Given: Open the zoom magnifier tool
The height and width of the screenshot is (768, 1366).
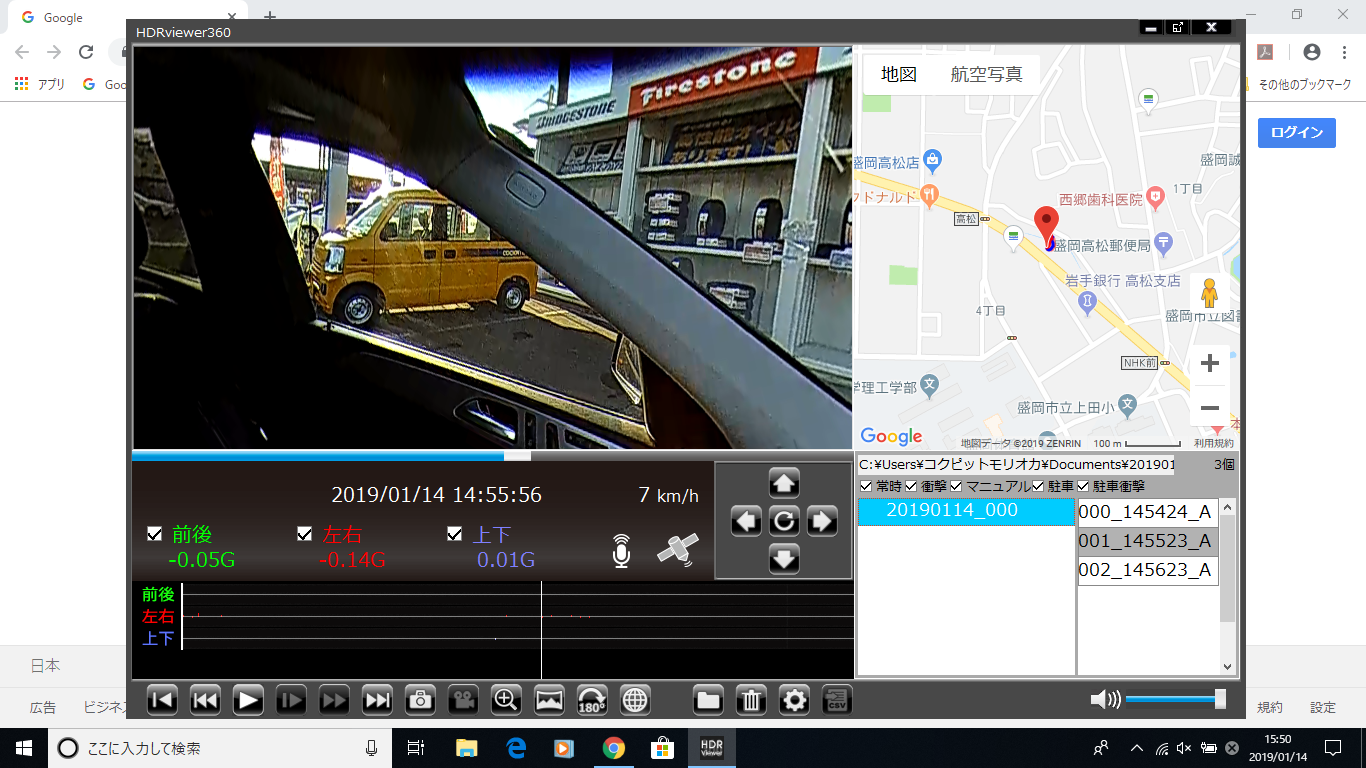Looking at the screenshot, I should (507, 700).
